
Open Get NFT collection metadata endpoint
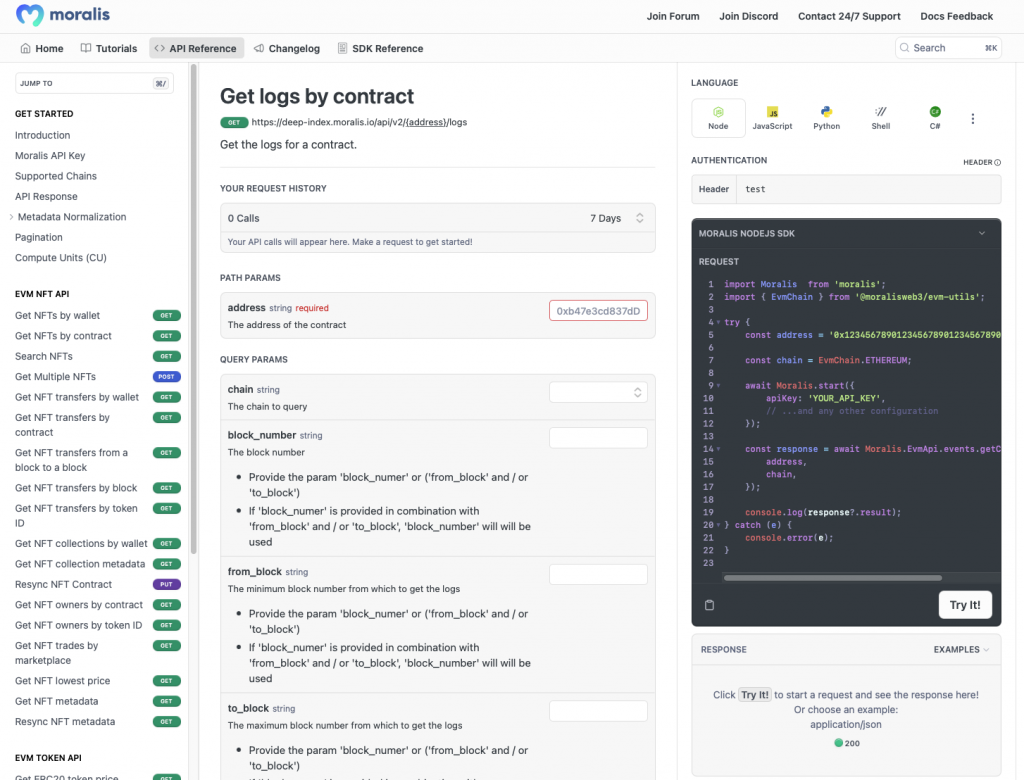click(x=80, y=564)
